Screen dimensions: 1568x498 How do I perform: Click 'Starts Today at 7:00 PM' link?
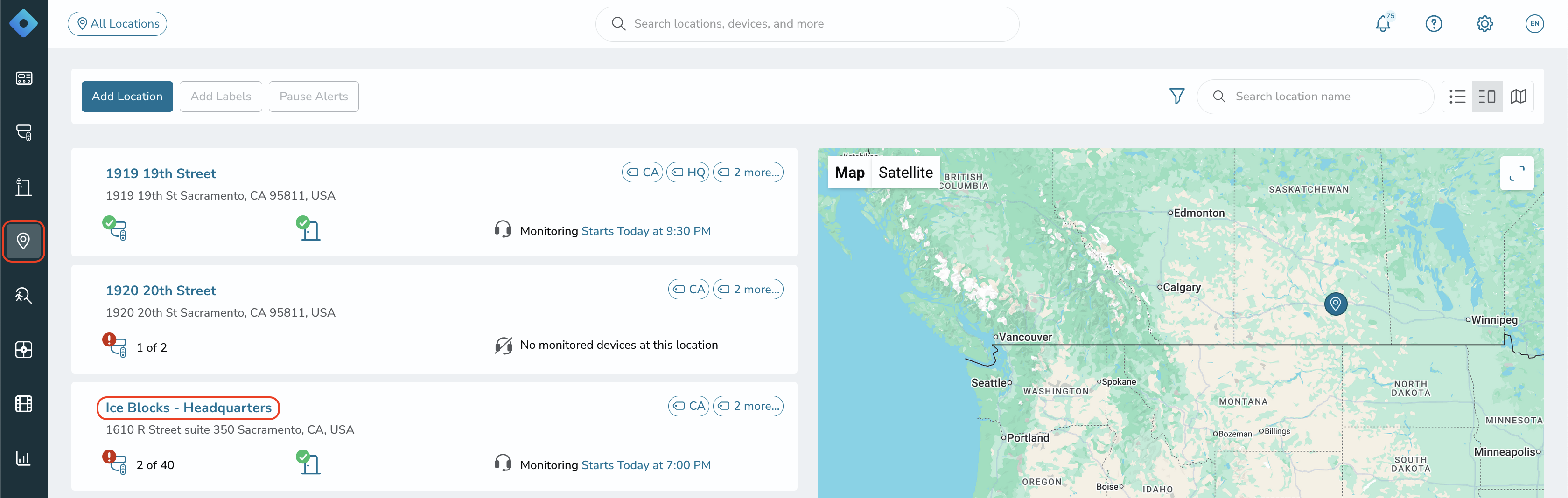(646, 465)
